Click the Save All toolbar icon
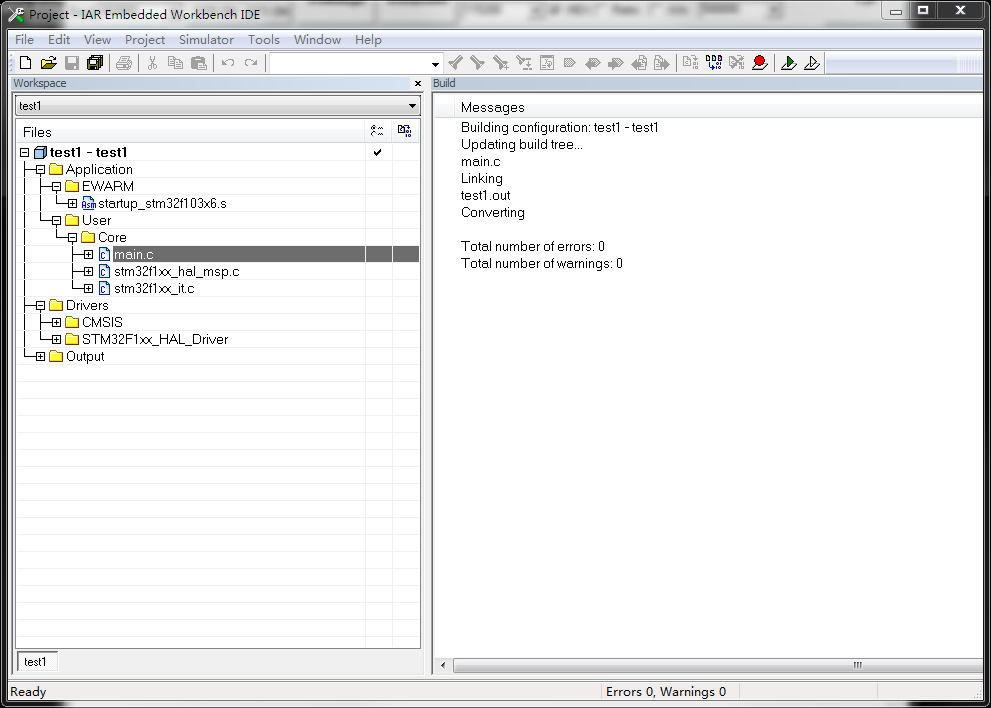This screenshot has height=708, width=991. tap(93, 62)
